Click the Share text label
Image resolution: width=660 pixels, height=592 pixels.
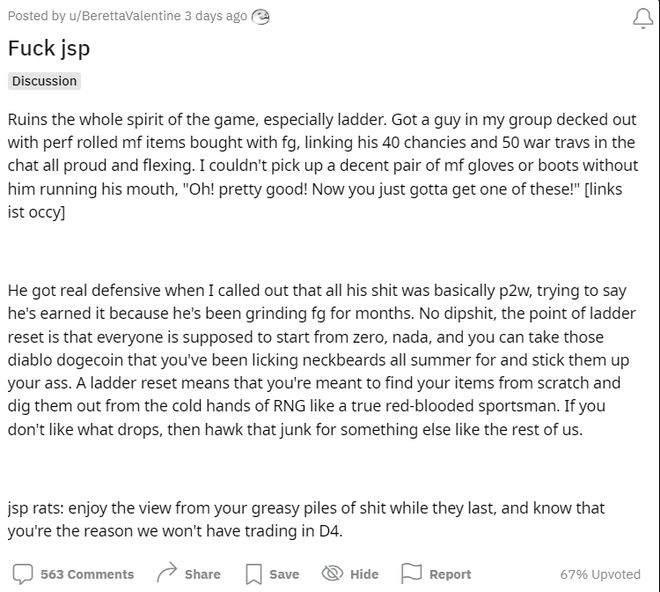[x=202, y=574]
